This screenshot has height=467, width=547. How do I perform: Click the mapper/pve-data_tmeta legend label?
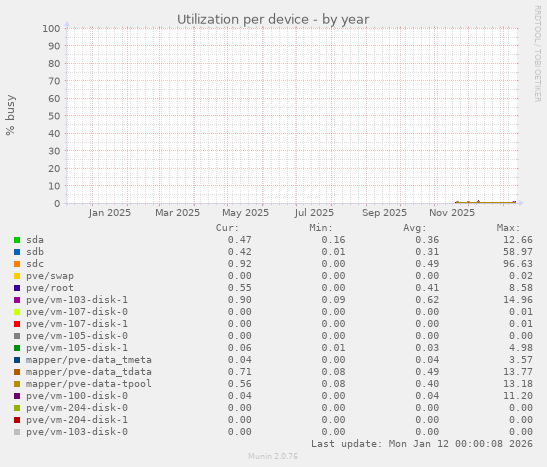89,360
